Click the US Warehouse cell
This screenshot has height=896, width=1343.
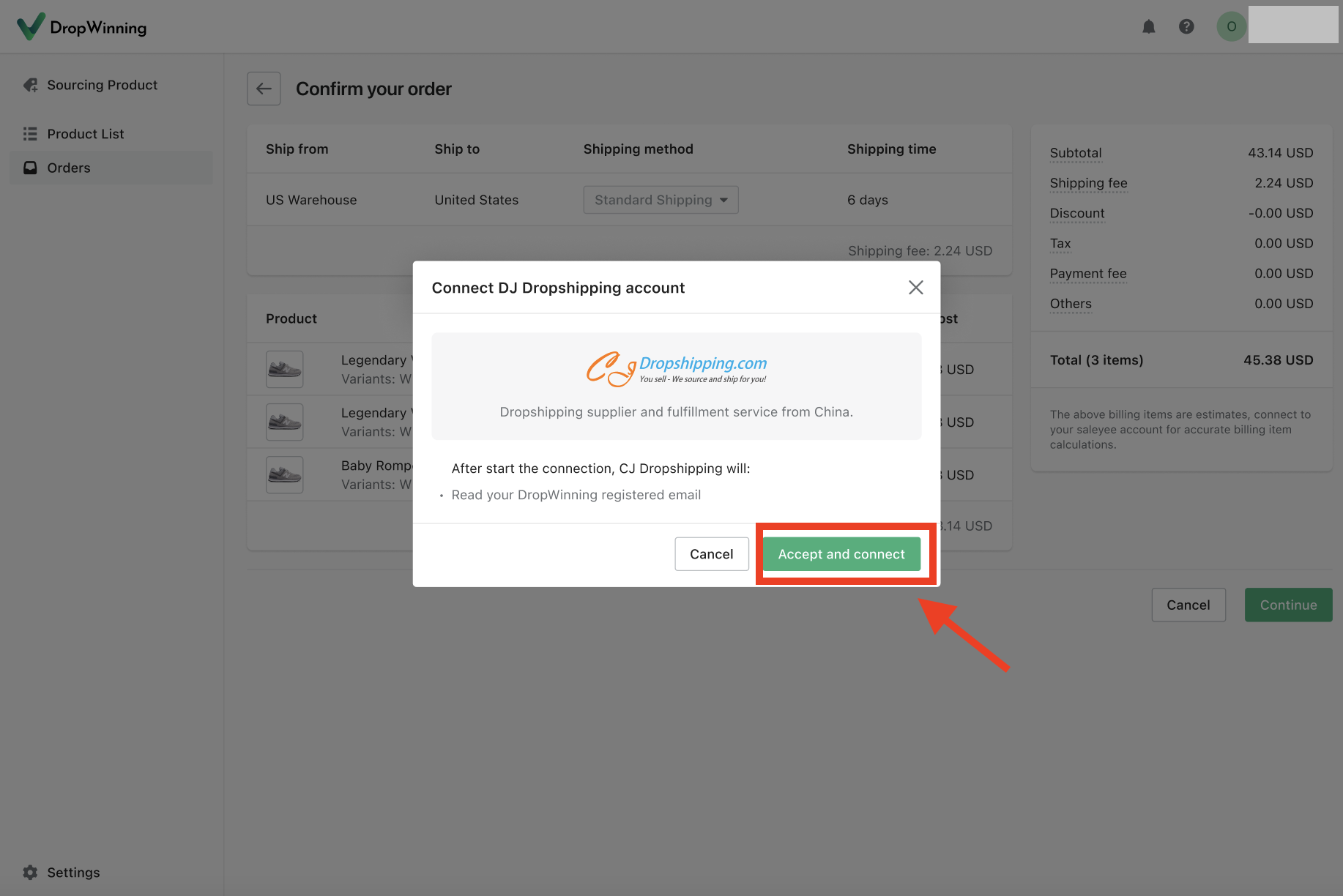pos(311,200)
